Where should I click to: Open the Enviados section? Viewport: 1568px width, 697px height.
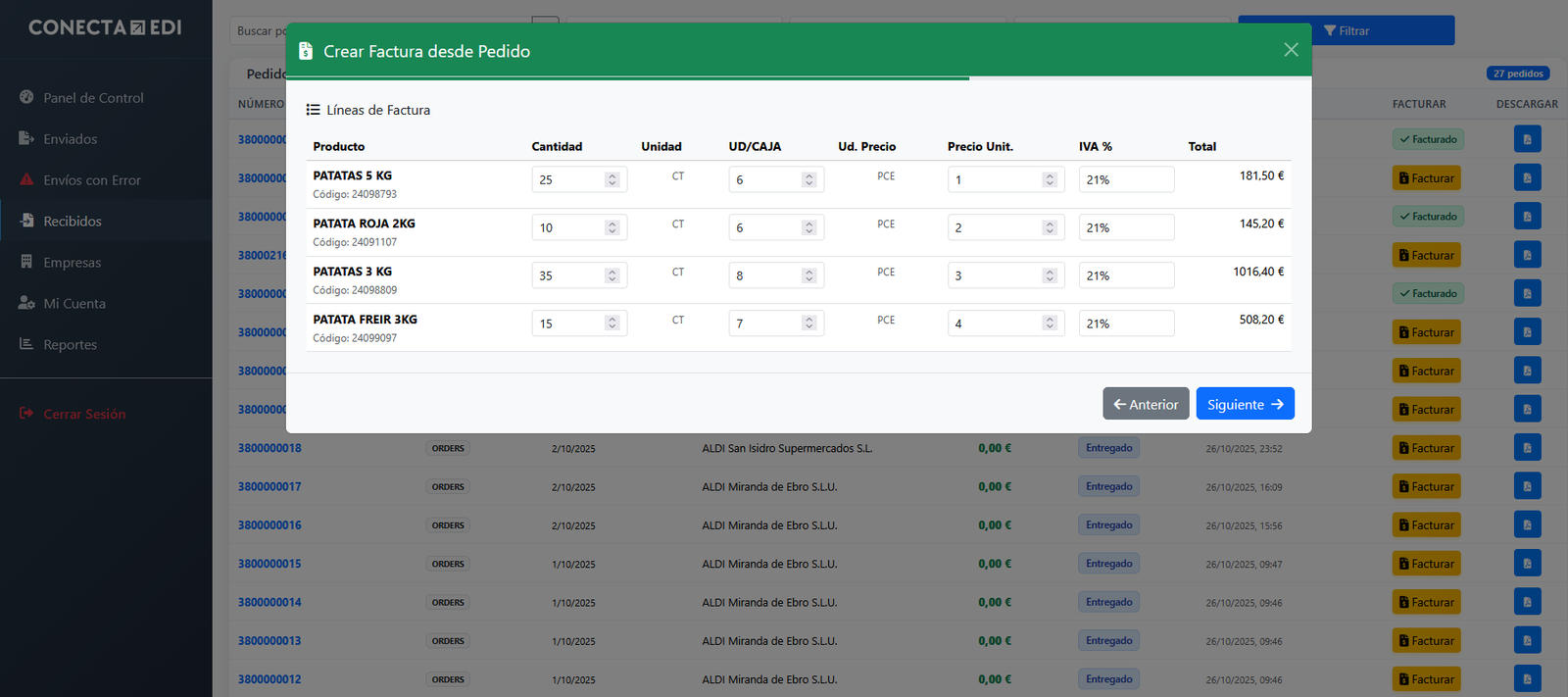[x=70, y=139]
